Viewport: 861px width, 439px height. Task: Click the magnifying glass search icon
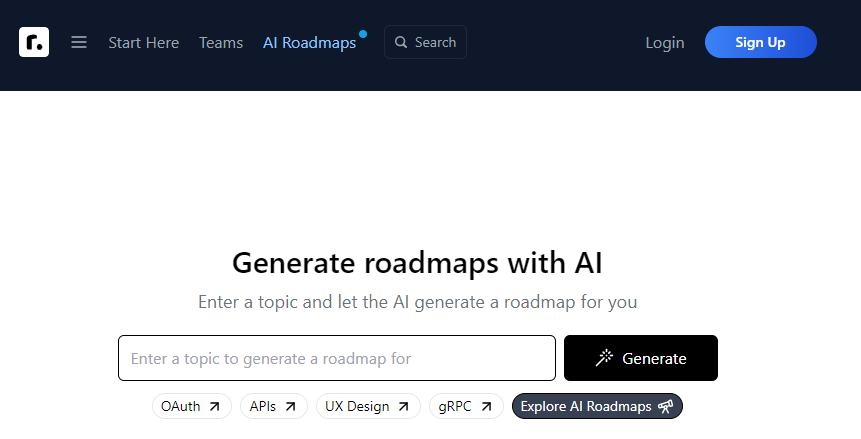click(x=401, y=42)
